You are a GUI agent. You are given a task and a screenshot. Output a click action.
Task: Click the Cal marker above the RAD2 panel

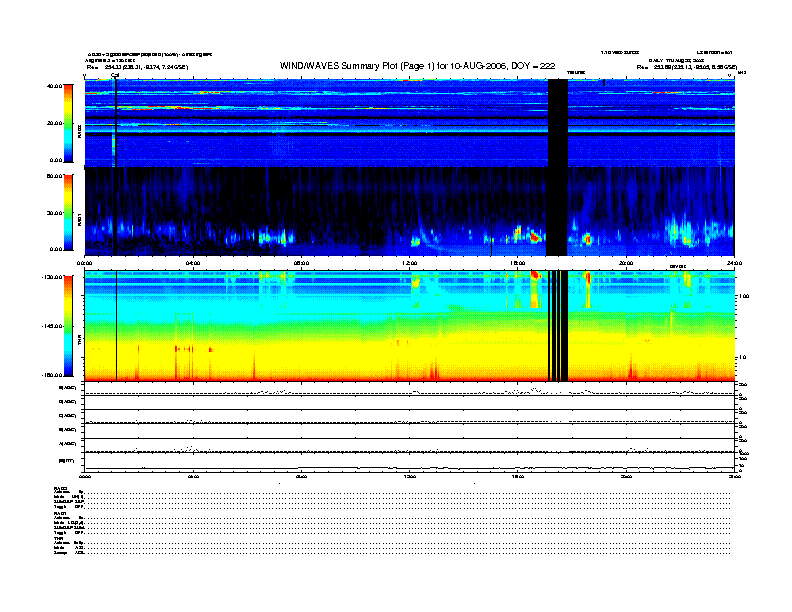click(x=115, y=75)
